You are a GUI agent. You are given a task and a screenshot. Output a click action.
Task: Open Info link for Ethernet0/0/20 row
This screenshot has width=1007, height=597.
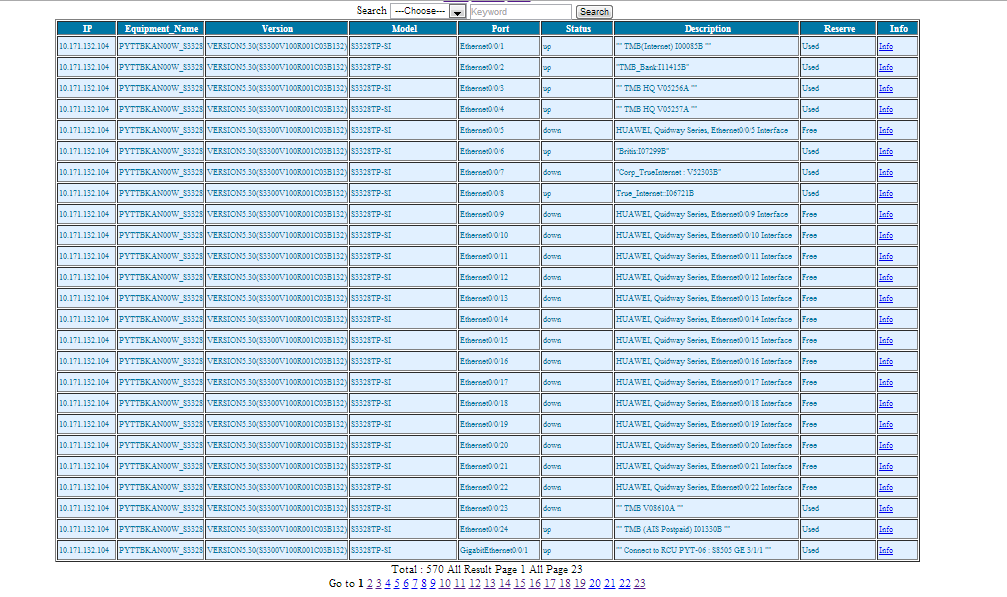click(886, 446)
